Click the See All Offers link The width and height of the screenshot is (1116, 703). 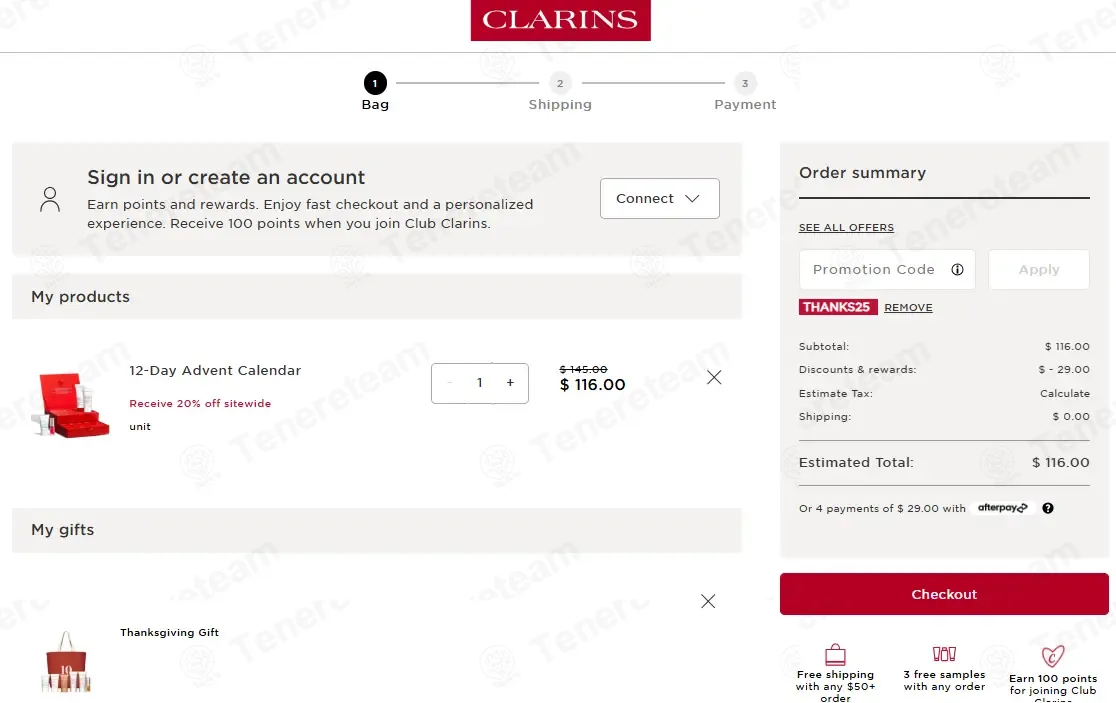846,228
